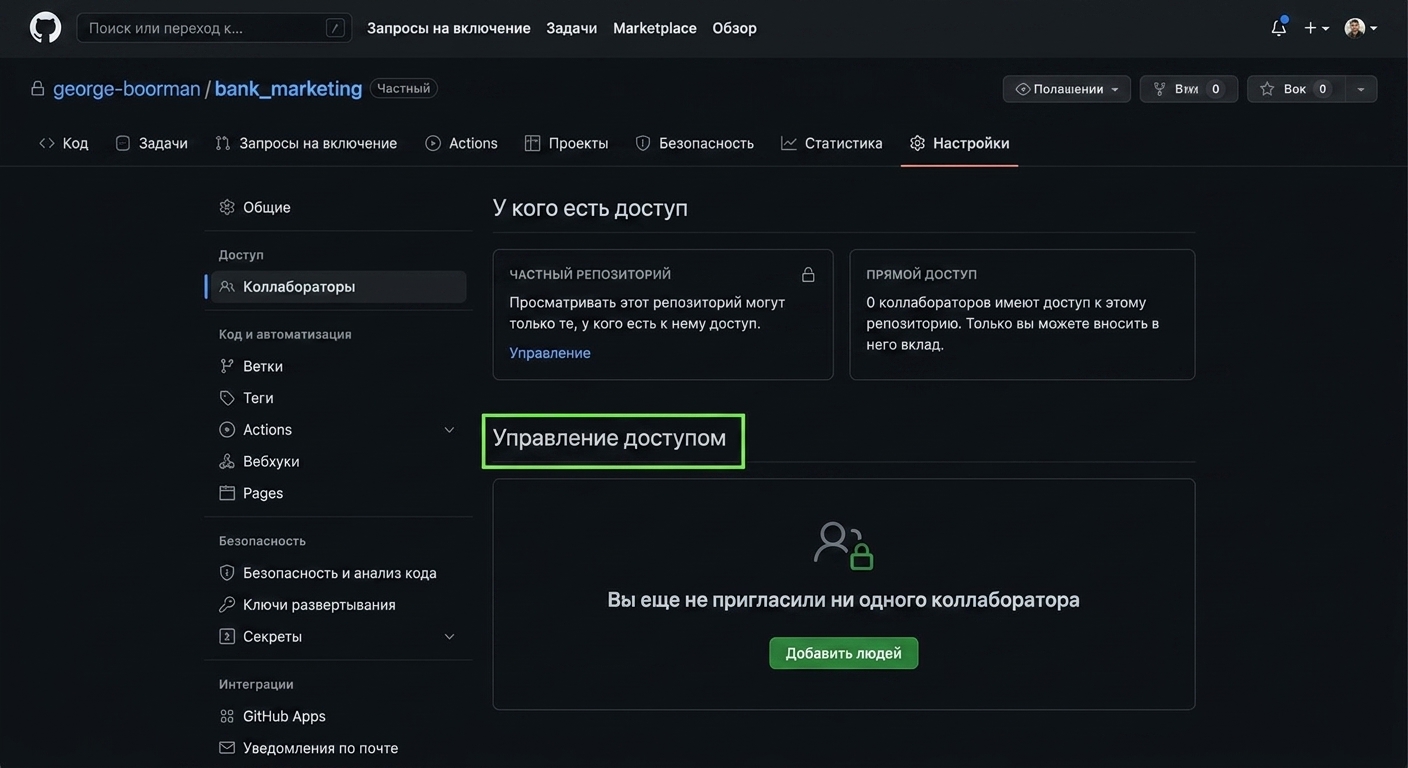Open GitHub Apps via the apps icon
The height and width of the screenshot is (768, 1408).
(227, 716)
